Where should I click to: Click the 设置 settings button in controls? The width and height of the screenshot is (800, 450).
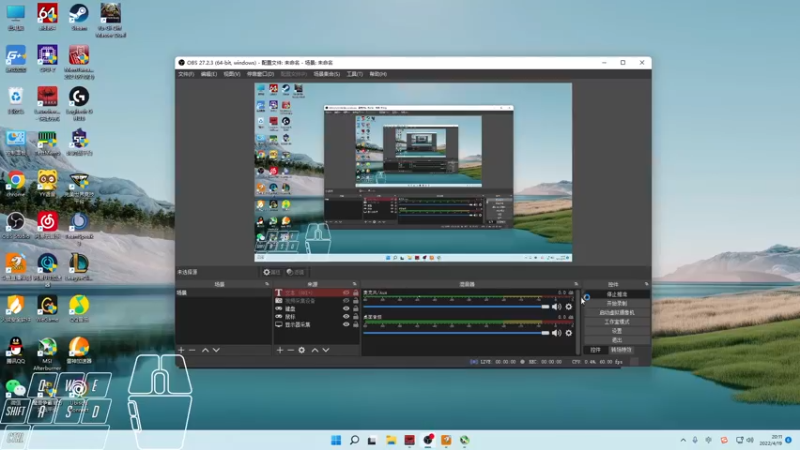[617, 331]
